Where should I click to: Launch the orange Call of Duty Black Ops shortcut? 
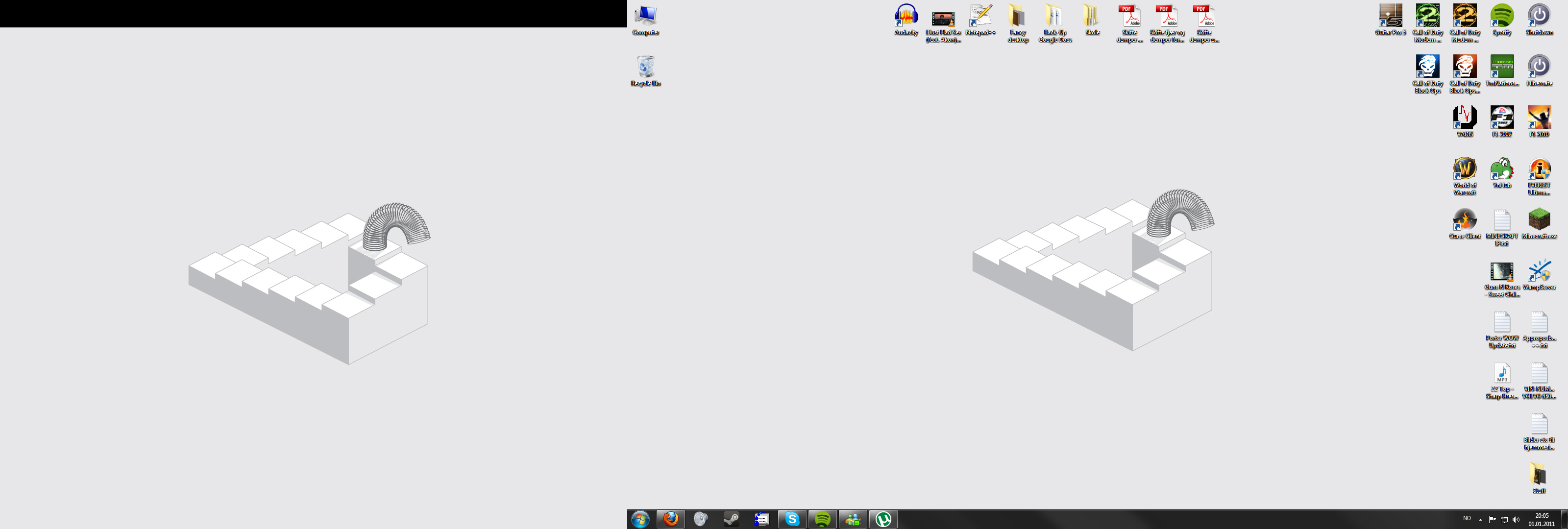[x=1465, y=74]
